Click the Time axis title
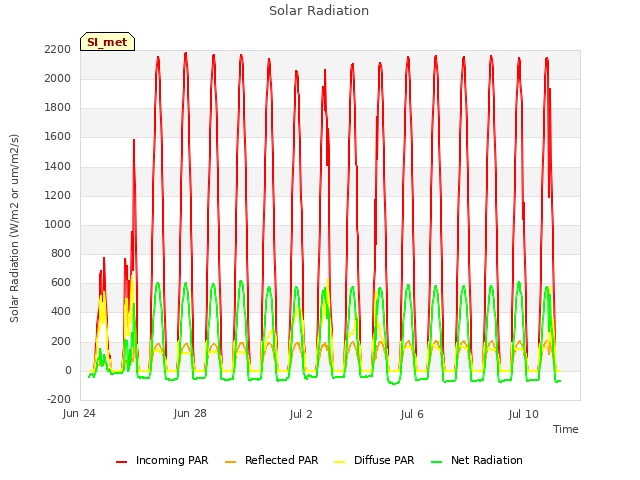640x480 pixels. 566,429
